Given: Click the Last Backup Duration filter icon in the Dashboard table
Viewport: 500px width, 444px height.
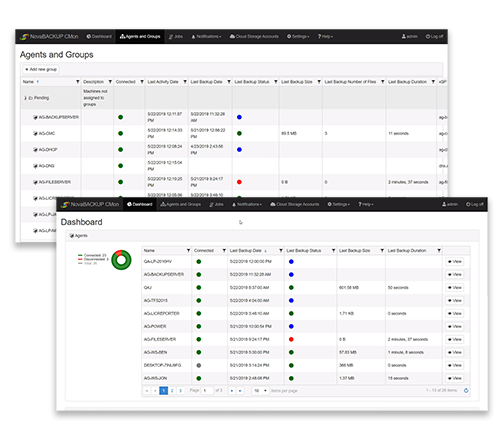Looking at the screenshot, I should (439, 250).
